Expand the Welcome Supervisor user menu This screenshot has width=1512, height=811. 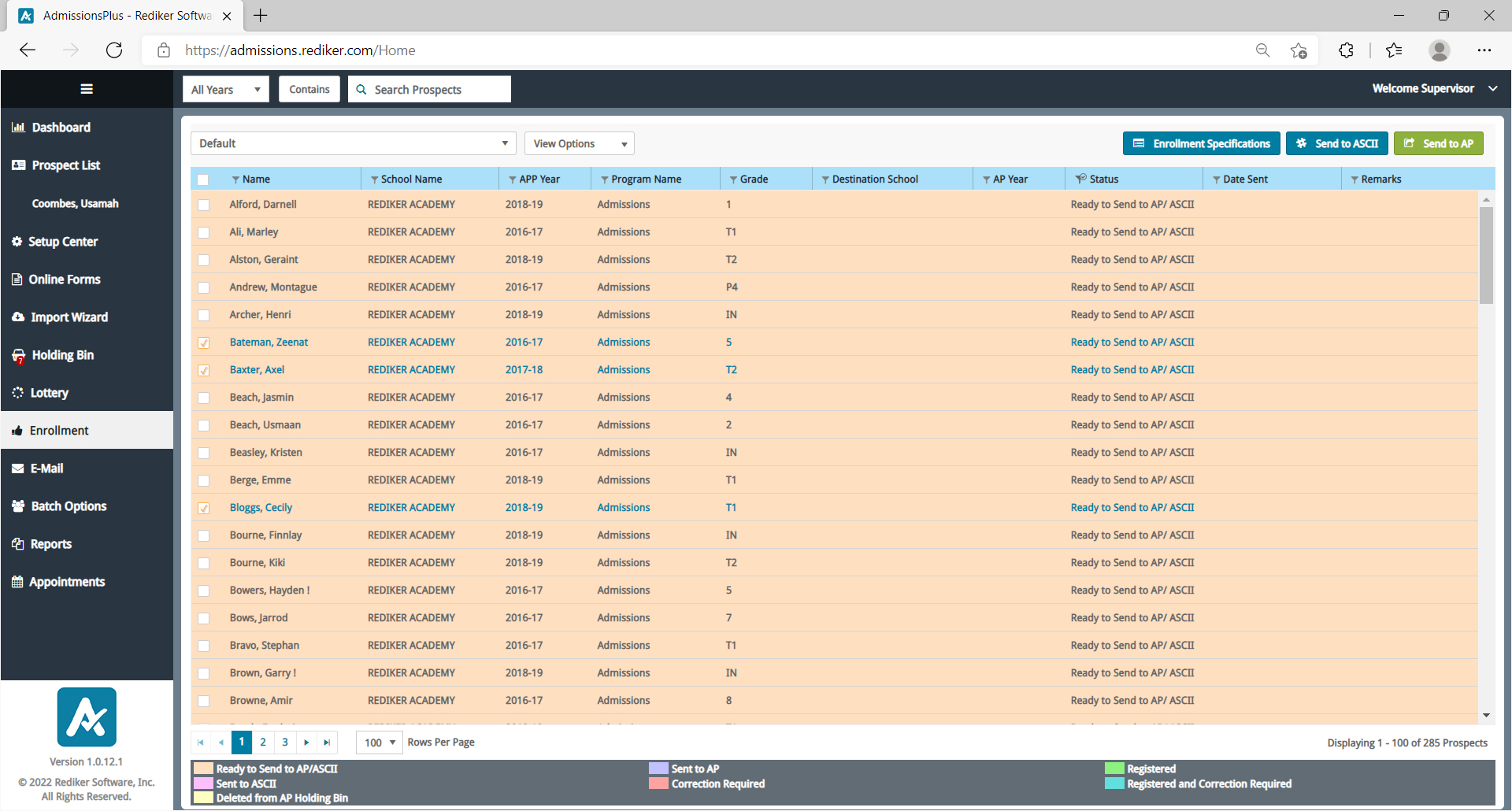click(1435, 88)
